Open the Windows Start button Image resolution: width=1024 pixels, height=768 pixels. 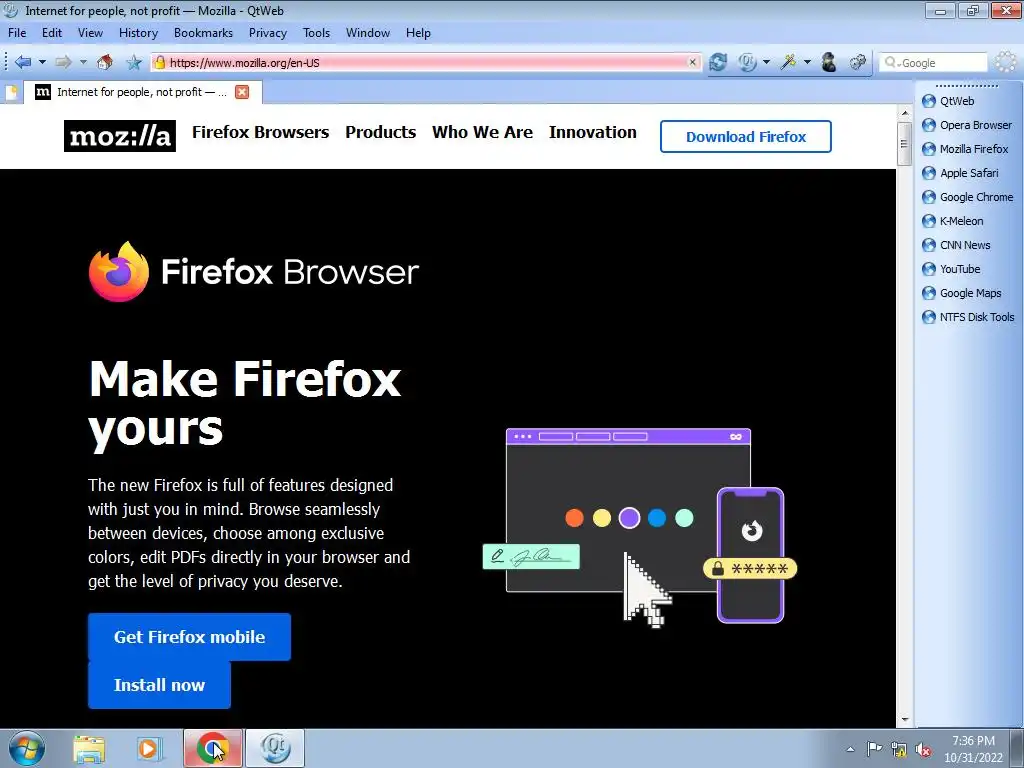(x=27, y=748)
